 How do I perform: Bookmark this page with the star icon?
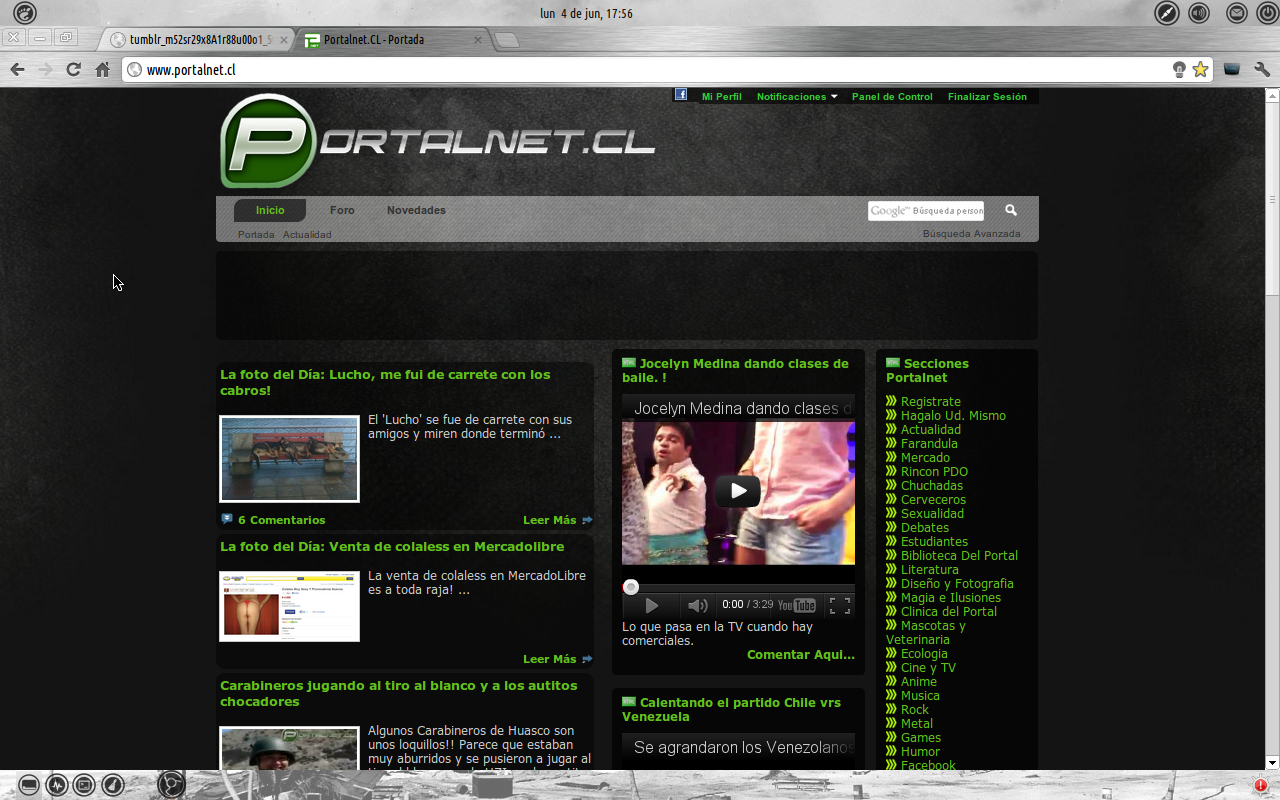(1200, 69)
